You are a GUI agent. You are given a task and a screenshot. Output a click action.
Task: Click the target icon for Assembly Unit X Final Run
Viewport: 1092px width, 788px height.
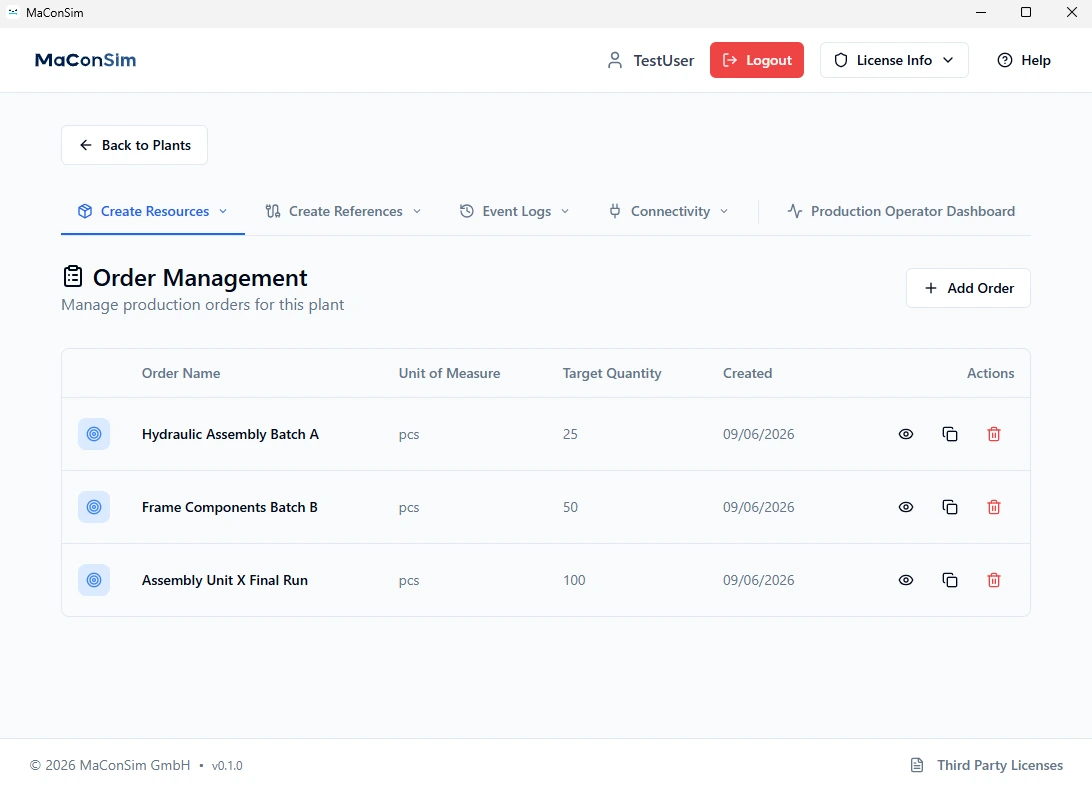click(x=94, y=580)
